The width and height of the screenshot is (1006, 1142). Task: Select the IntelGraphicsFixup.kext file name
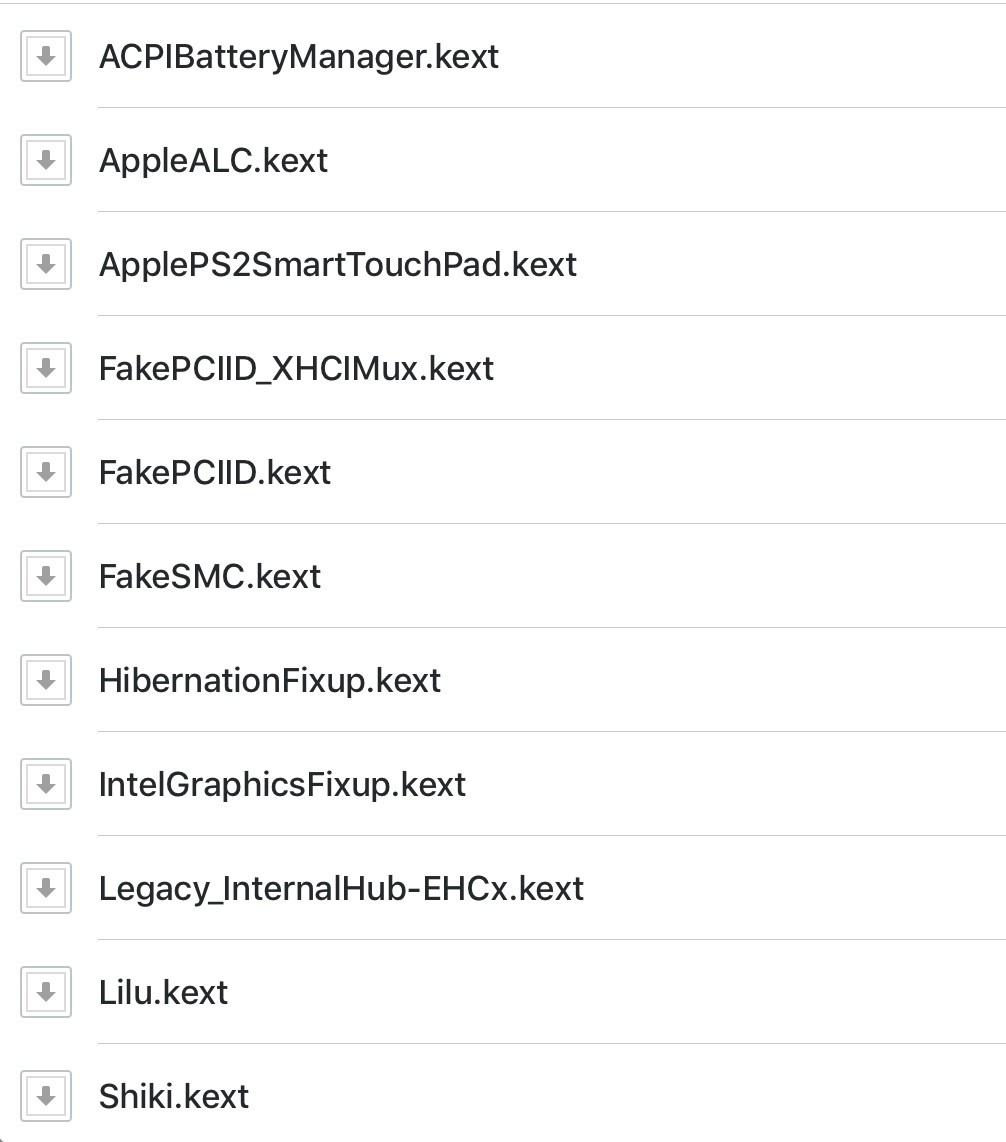282,785
